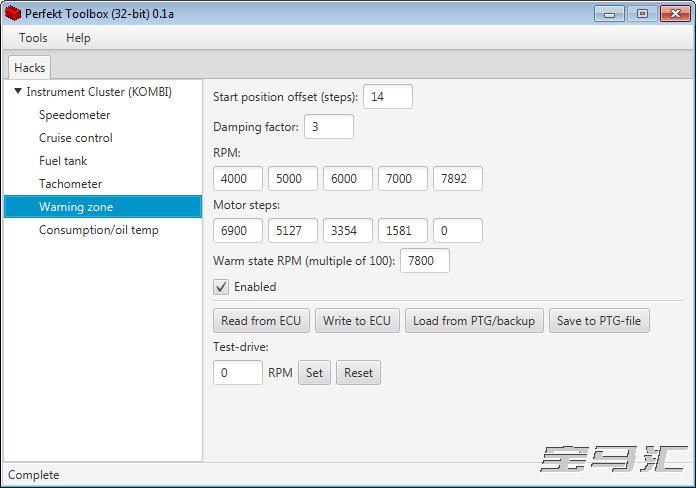Collapse the Instrument Cluster (KOMBI) tree node
The width and height of the screenshot is (696, 488).
click(x=18, y=92)
